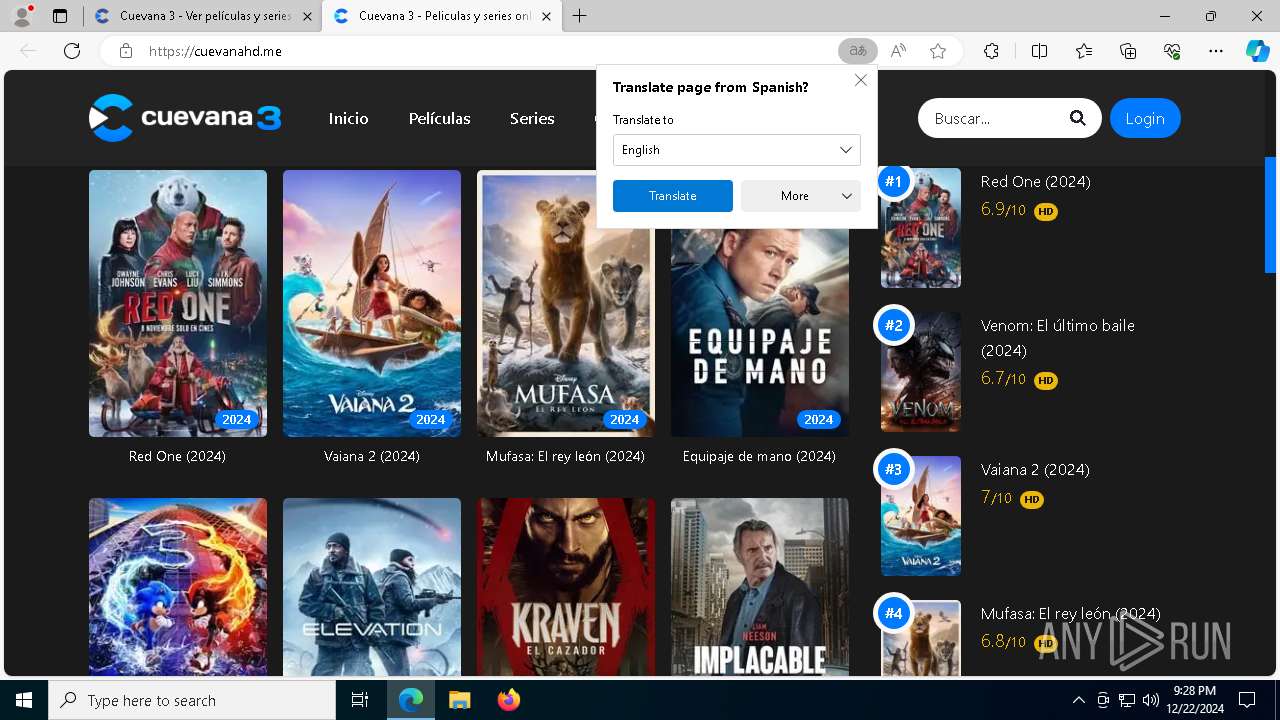Refresh the page with reload icon

72,51
